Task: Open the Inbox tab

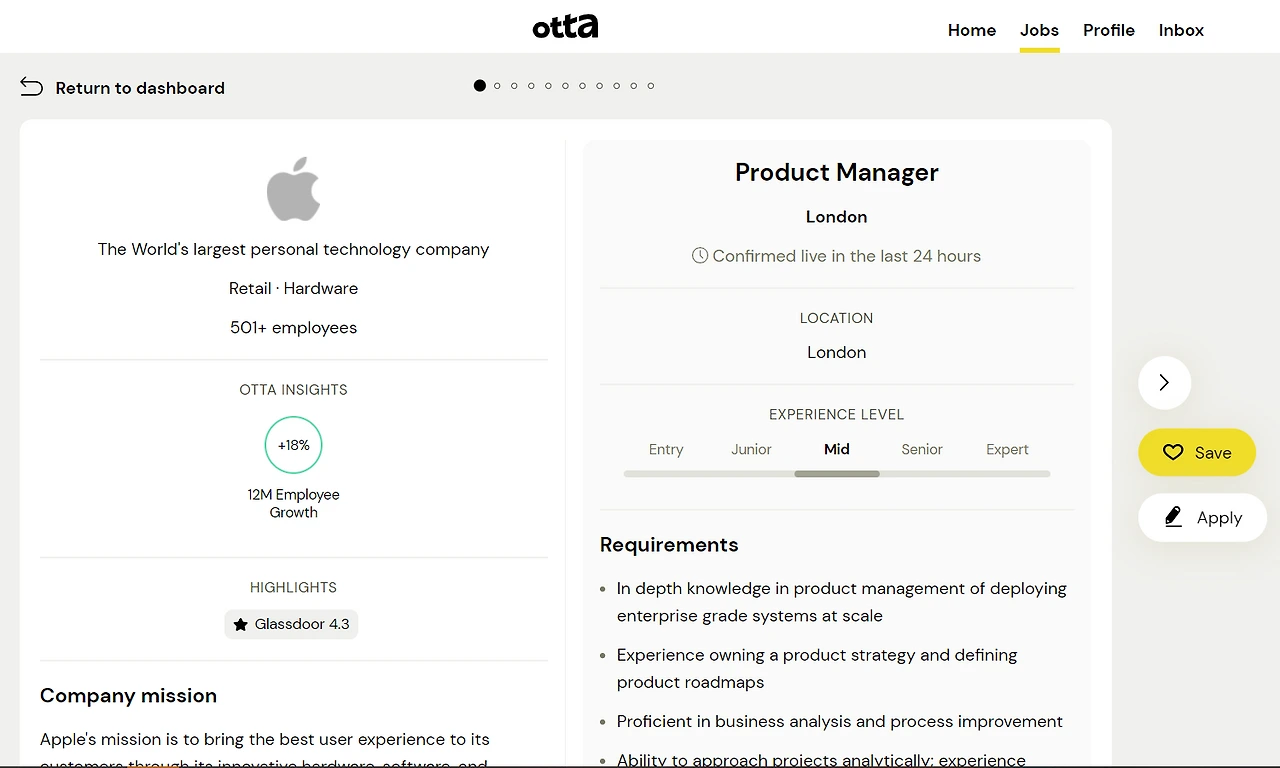Action: click(x=1181, y=30)
